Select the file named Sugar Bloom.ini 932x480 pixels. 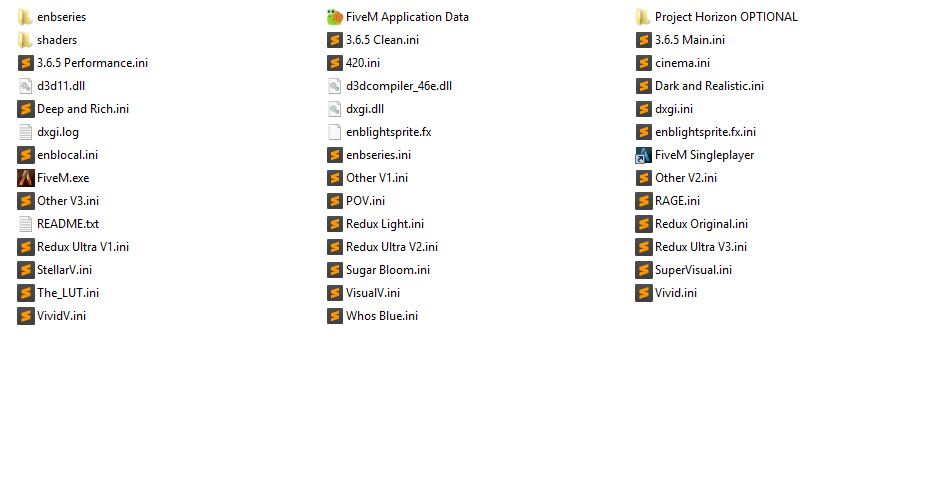(x=378, y=270)
